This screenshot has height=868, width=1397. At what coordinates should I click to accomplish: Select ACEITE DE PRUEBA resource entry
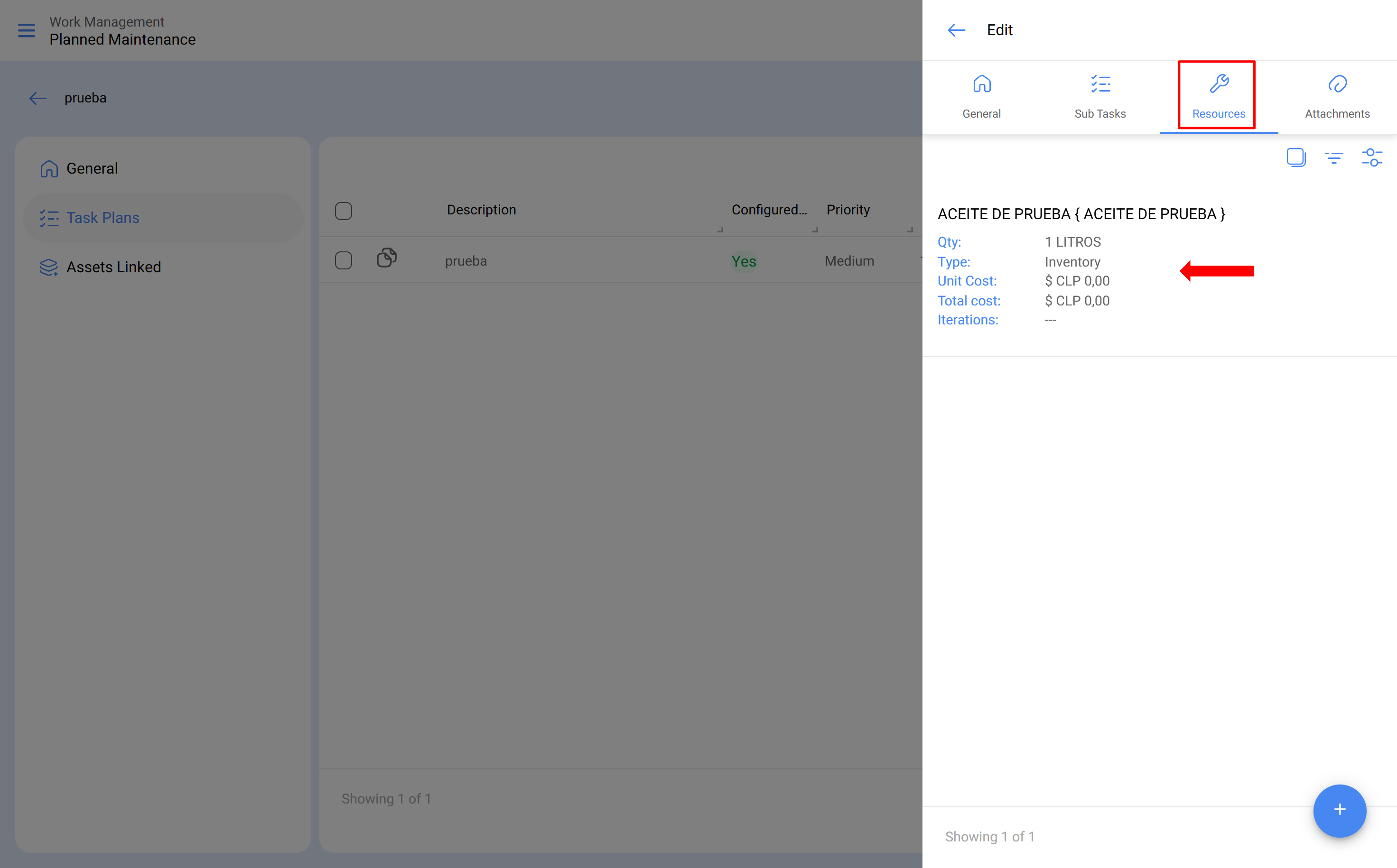pyautogui.click(x=1081, y=213)
